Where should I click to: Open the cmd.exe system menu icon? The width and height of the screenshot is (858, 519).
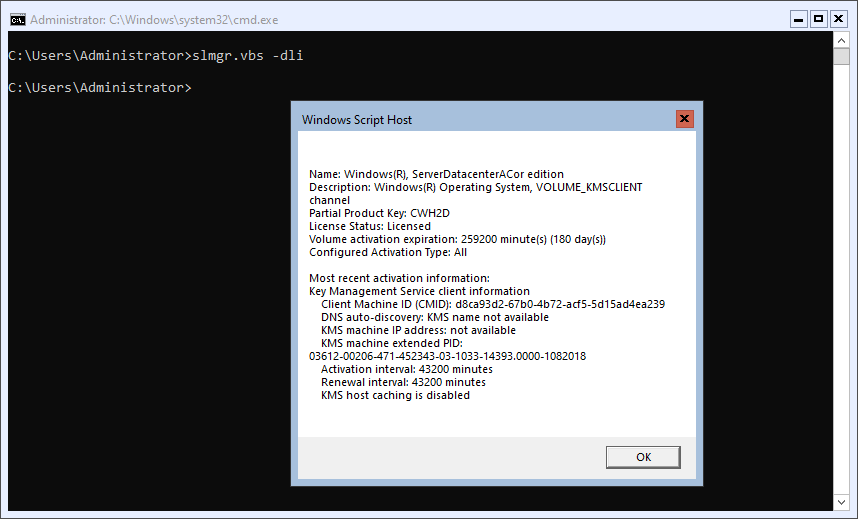coord(18,20)
